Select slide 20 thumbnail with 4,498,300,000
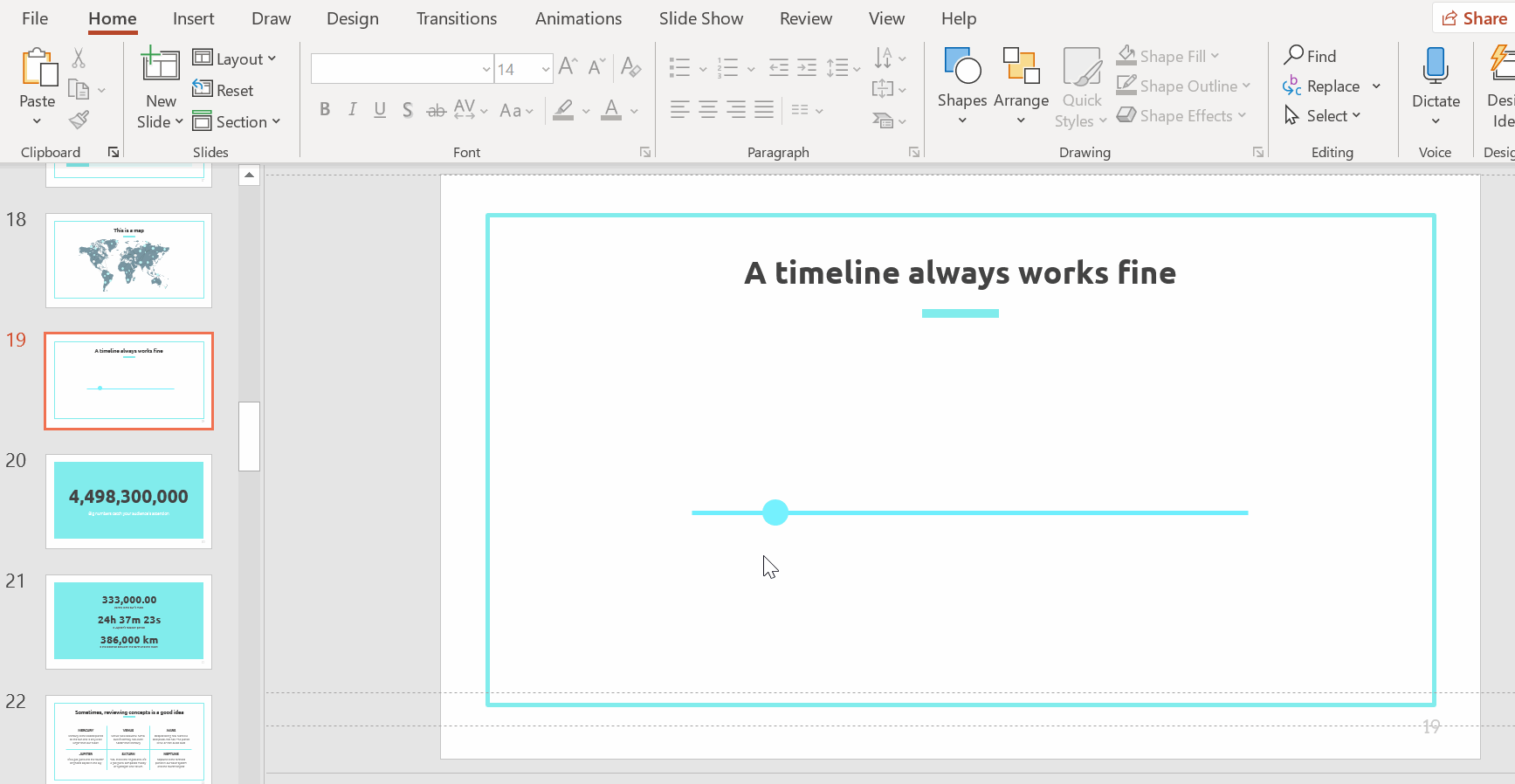This screenshot has width=1515, height=784. [x=128, y=500]
